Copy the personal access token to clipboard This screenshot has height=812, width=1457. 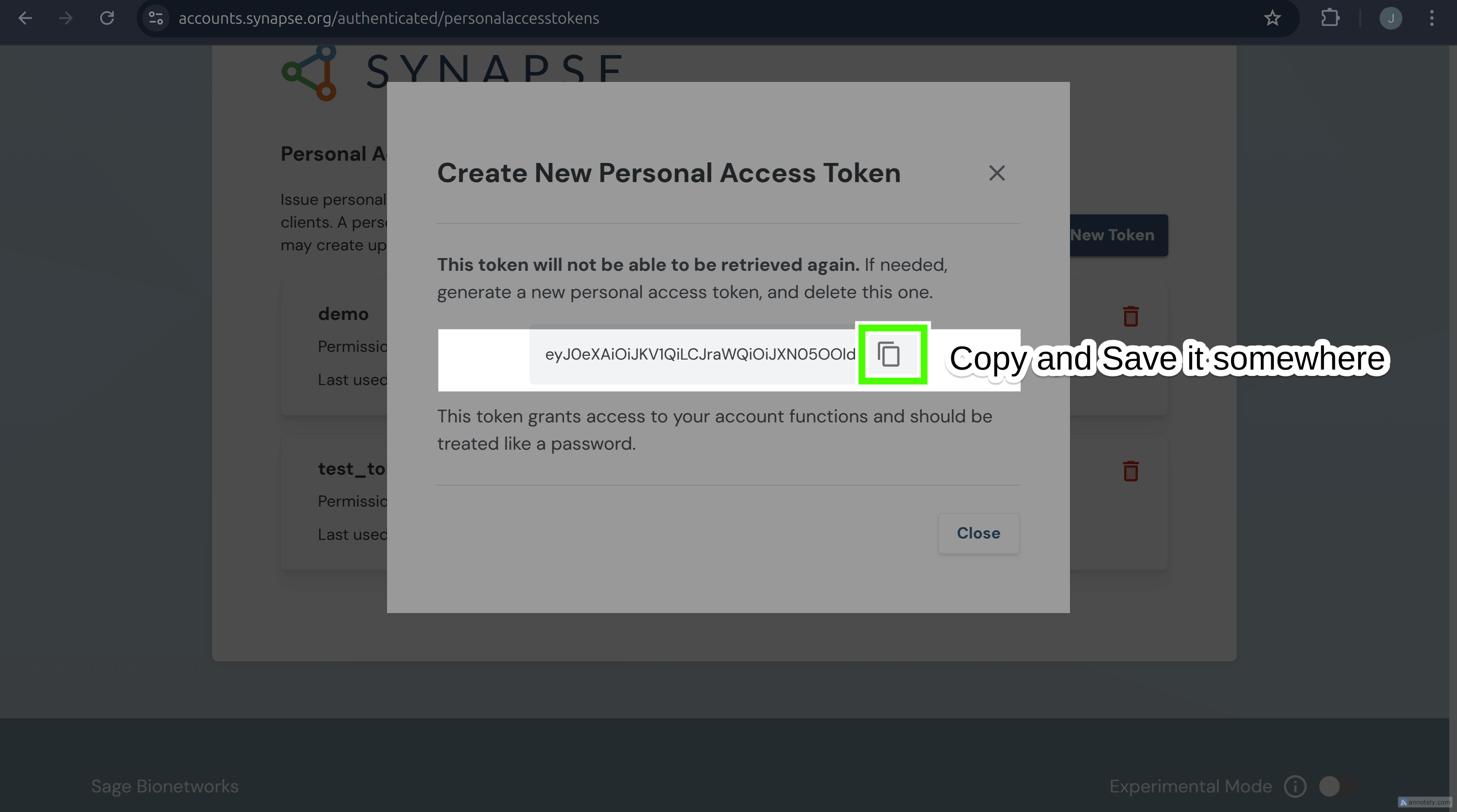889,355
